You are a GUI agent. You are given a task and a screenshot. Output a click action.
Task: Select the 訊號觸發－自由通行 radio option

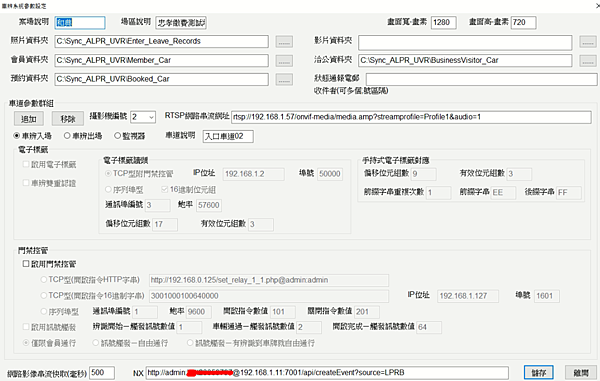click(x=130, y=343)
